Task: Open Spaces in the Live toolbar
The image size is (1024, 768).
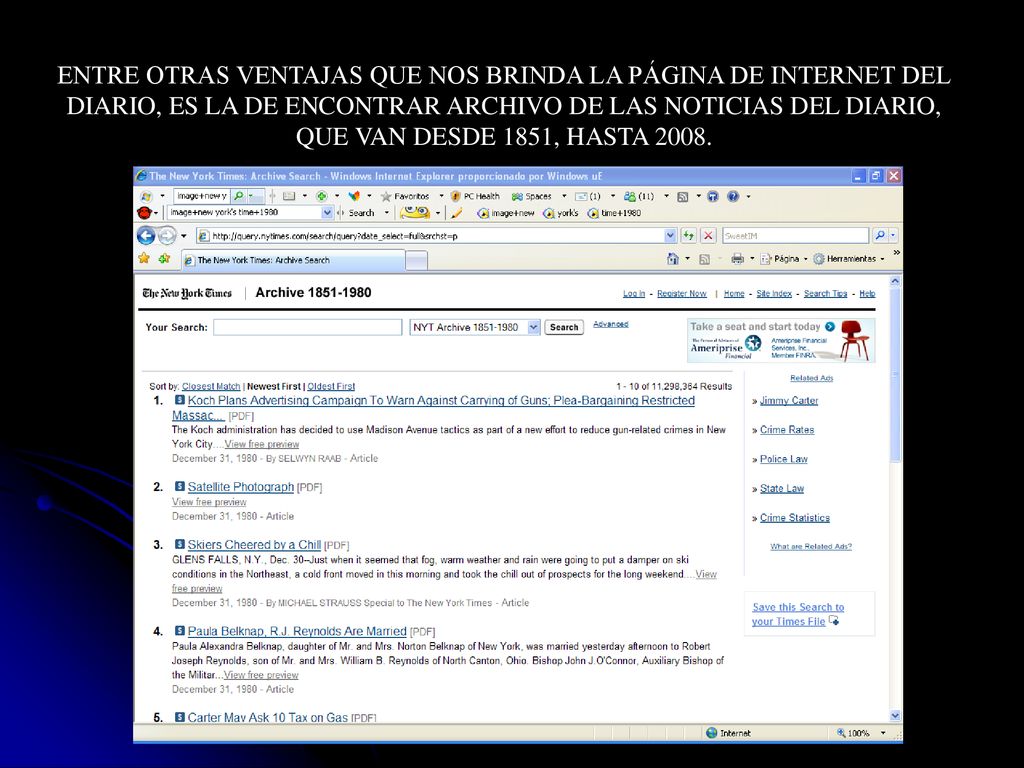Action: [x=532, y=196]
